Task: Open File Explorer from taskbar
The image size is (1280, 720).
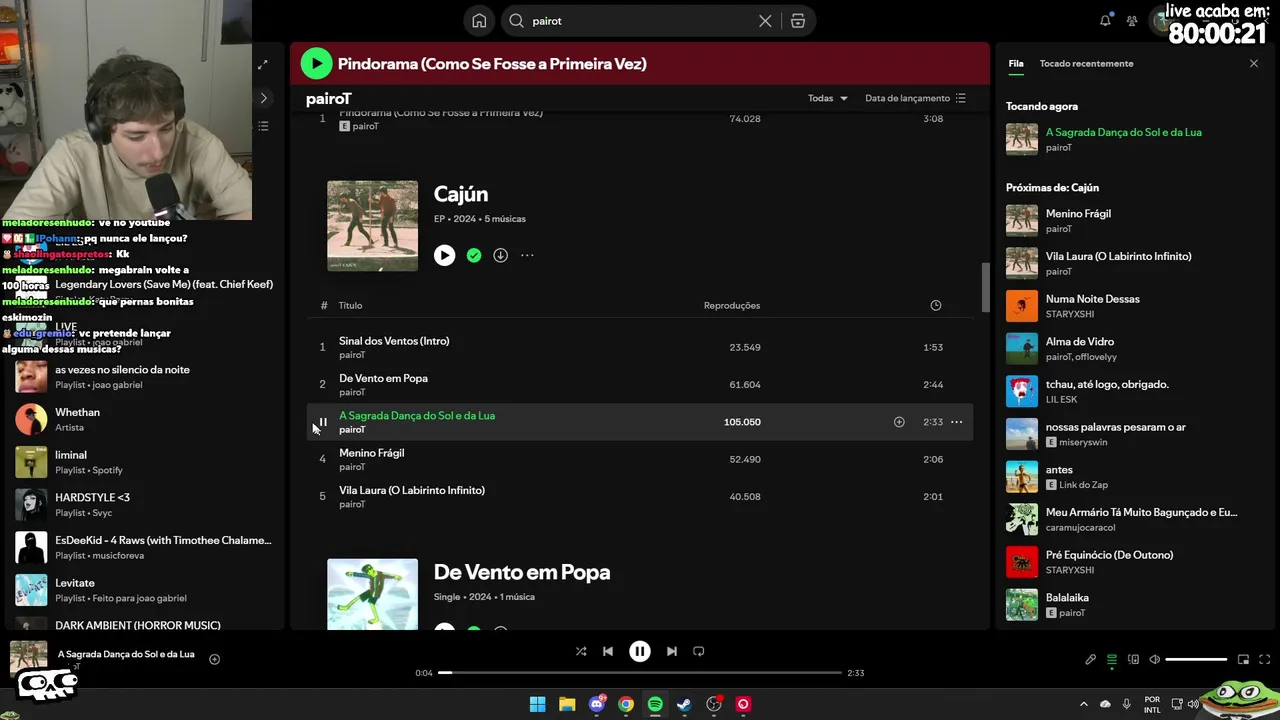Action: click(x=567, y=704)
